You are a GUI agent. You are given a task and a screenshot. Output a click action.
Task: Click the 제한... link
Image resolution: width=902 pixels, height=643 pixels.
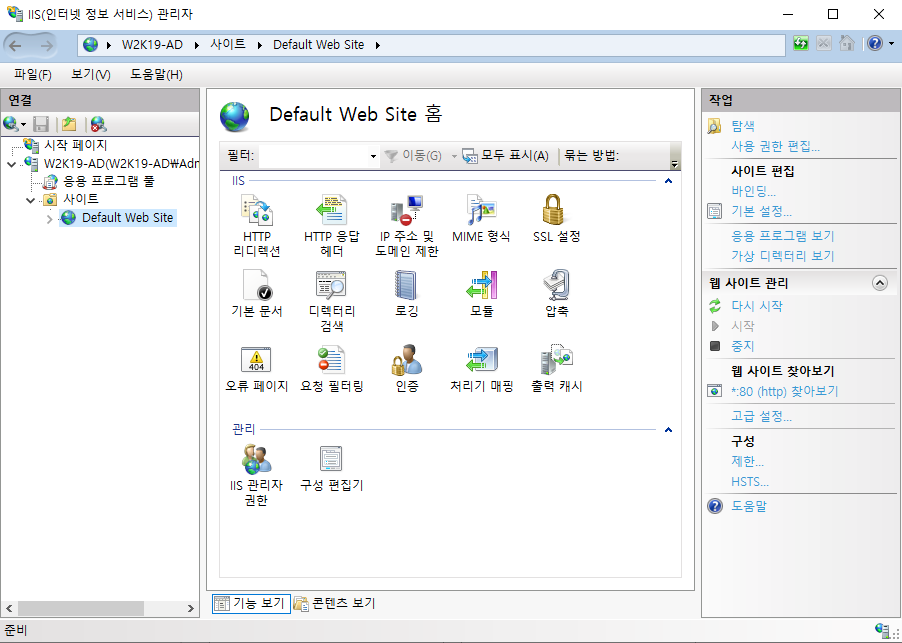pos(747,461)
